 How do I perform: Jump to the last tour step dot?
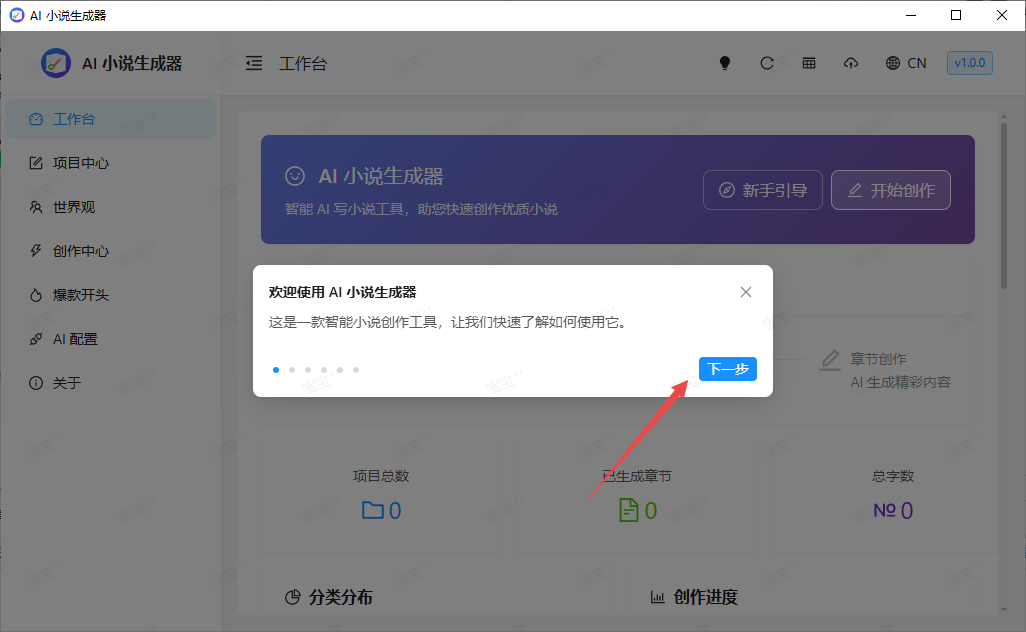click(x=356, y=370)
